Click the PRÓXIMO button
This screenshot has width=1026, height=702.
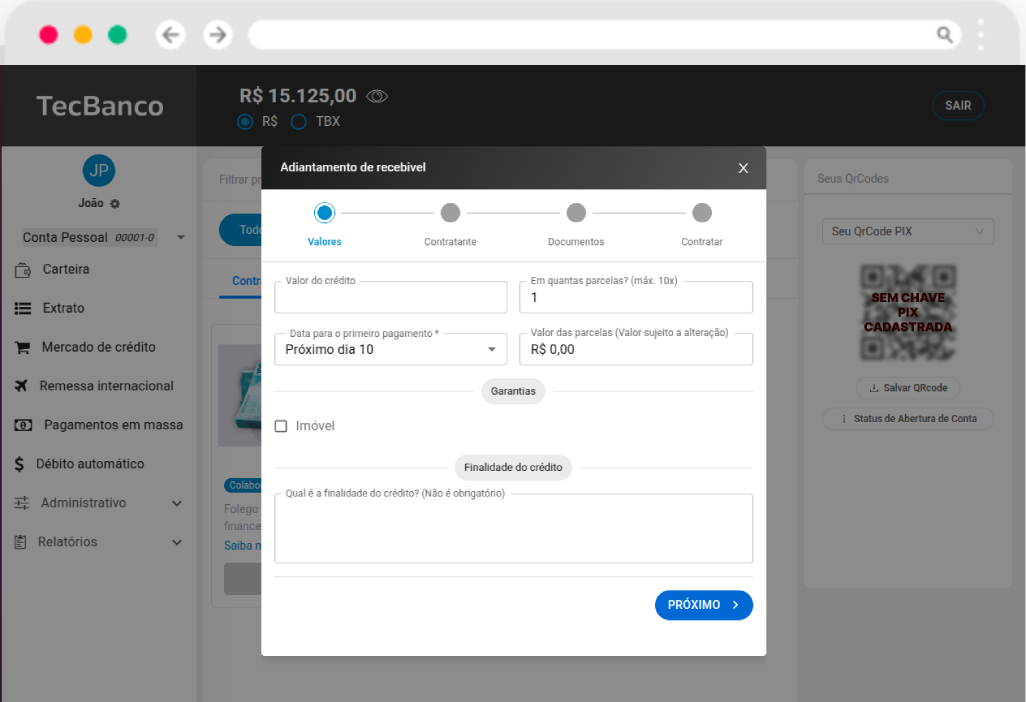pyautogui.click(x=703, y=605)
